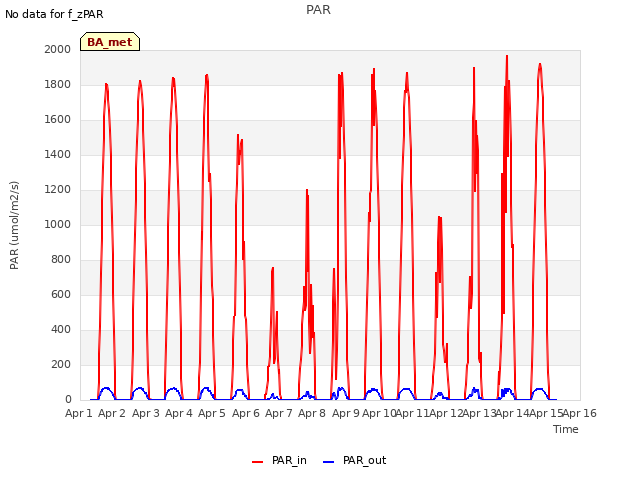Image resolution: width=640 pixels, height=480 pixels.
Task: Click the 1400 y-axis tick label
Action: coord(58,154)
